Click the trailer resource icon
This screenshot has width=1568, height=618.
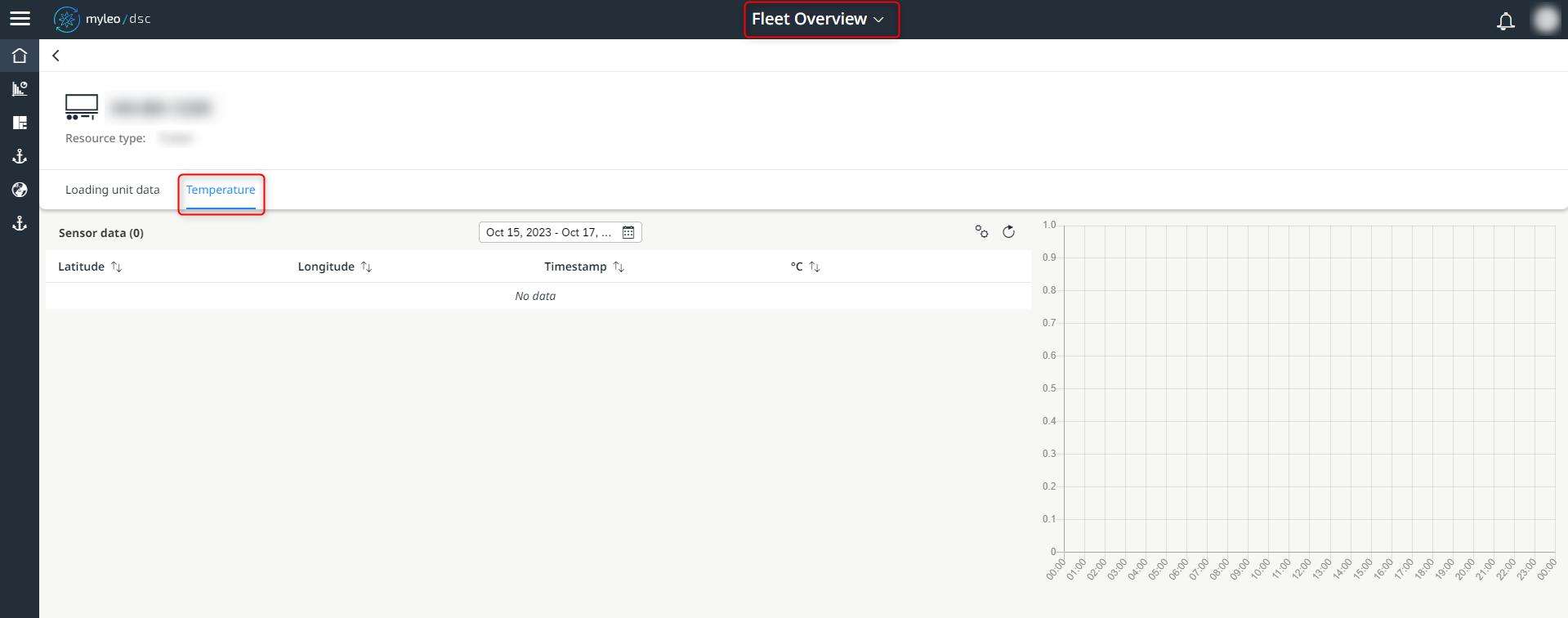[82, 107]
